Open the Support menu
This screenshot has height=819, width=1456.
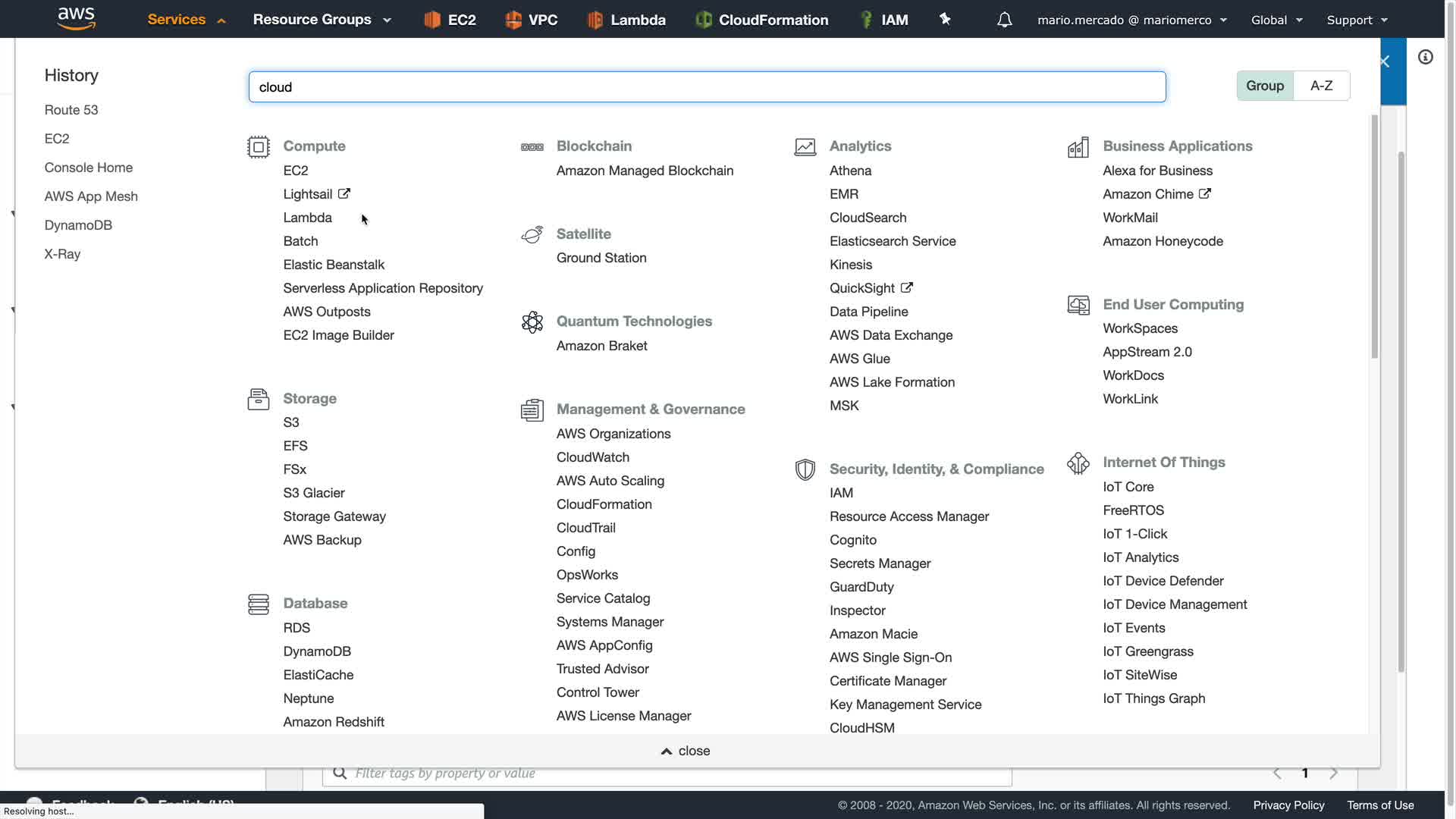click(x=1357, y=20)
